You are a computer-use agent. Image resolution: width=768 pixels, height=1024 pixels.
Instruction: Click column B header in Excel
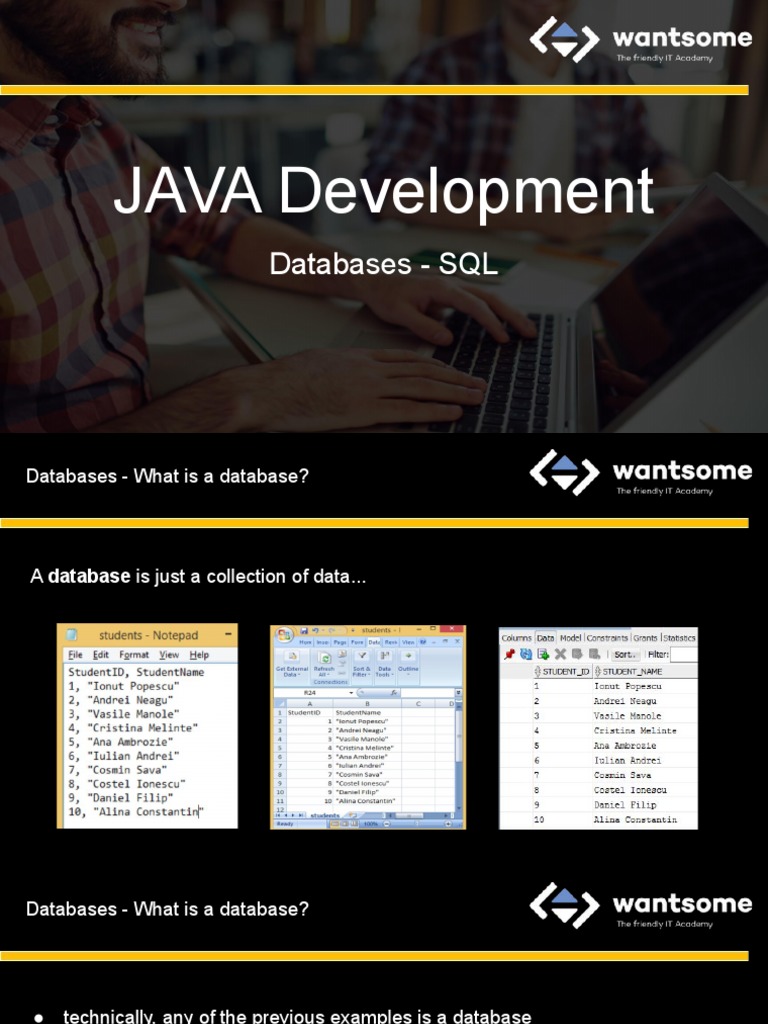[368, 703]
